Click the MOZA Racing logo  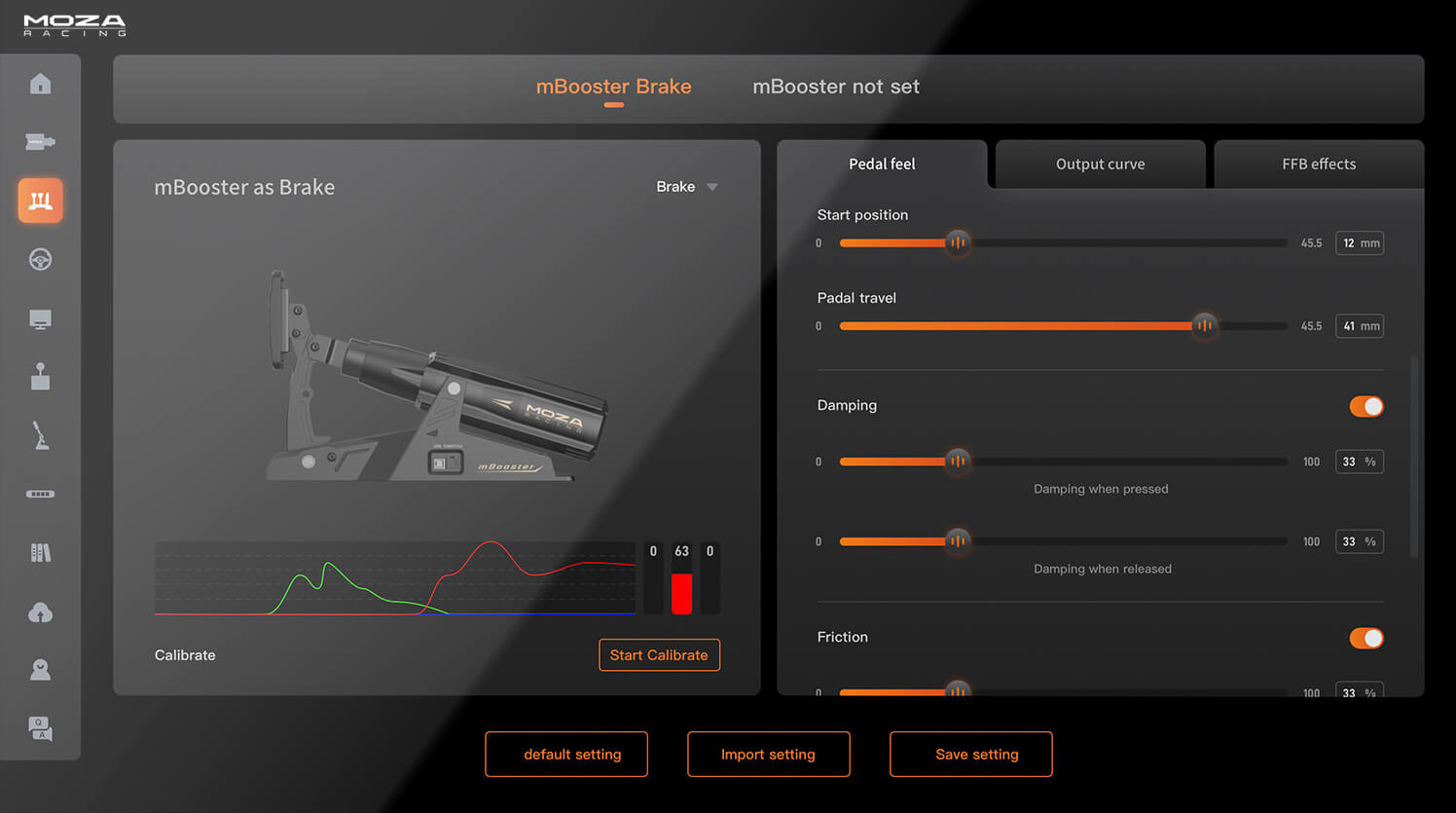tap(75, 25)
